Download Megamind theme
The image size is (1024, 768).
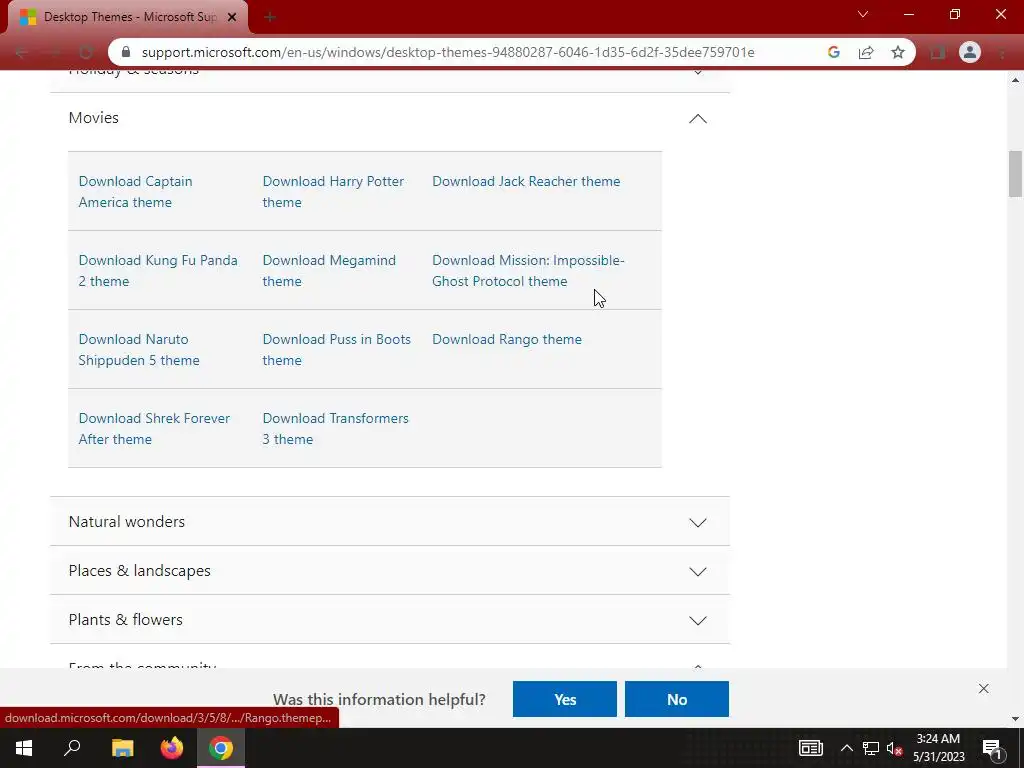click(x=329, y=270)
